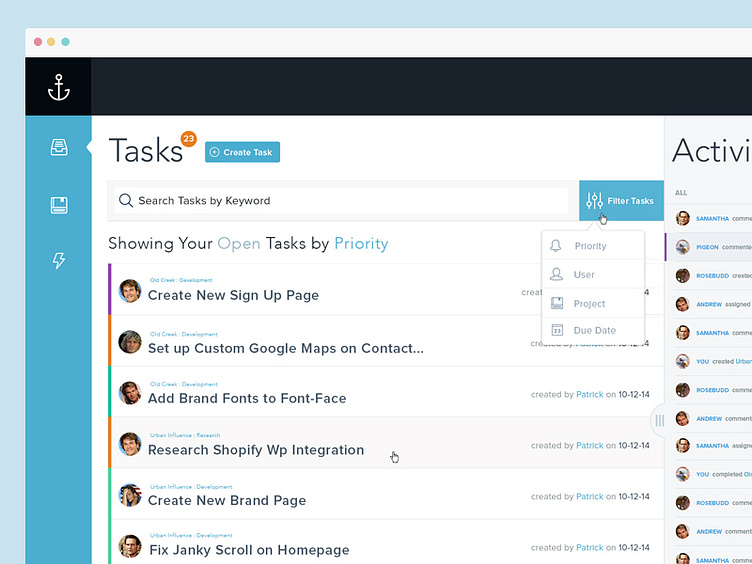
Task: Open Set up Custom Google Maps on Contact task
Action: pyautogui.click(x=286, y=348)
